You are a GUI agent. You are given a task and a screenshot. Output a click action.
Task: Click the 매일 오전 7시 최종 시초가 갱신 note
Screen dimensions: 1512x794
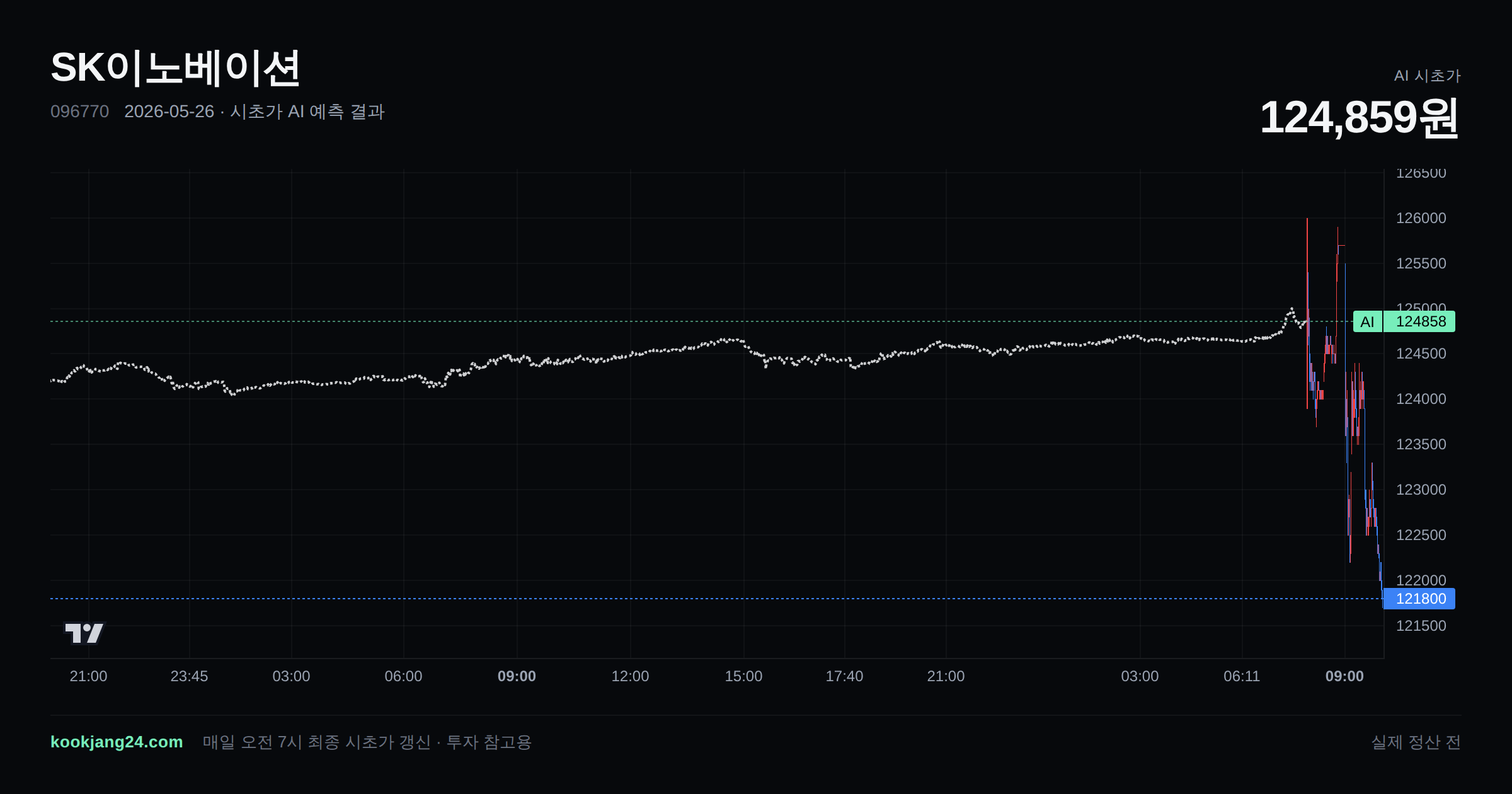pyautogui.click(x=316, y=742)
